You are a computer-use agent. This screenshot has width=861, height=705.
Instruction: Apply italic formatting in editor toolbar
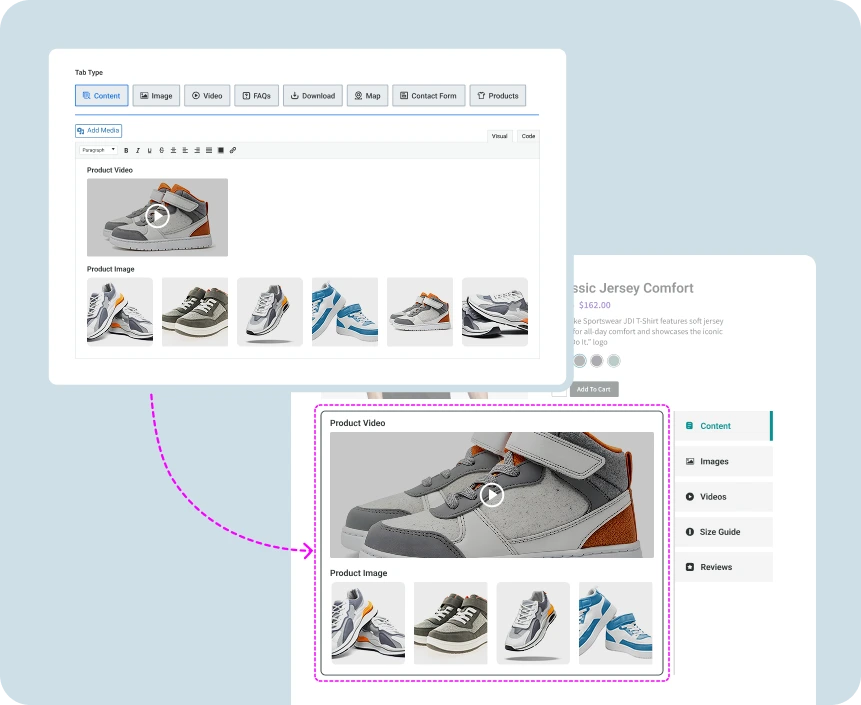(138, 150)
